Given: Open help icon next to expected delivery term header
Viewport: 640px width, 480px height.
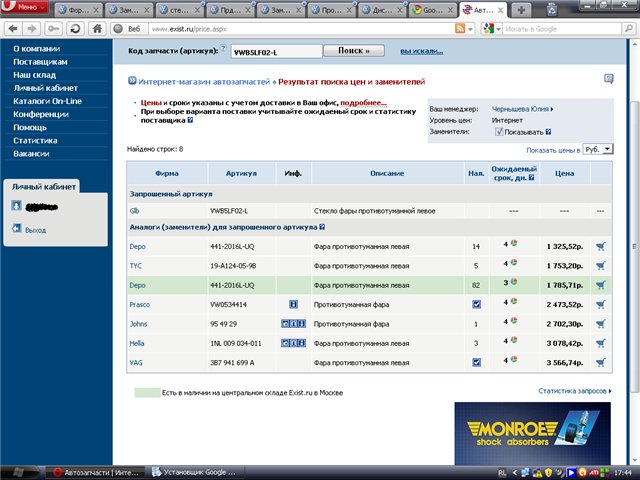Looking at the screenshot, I should tap(531, 178).
